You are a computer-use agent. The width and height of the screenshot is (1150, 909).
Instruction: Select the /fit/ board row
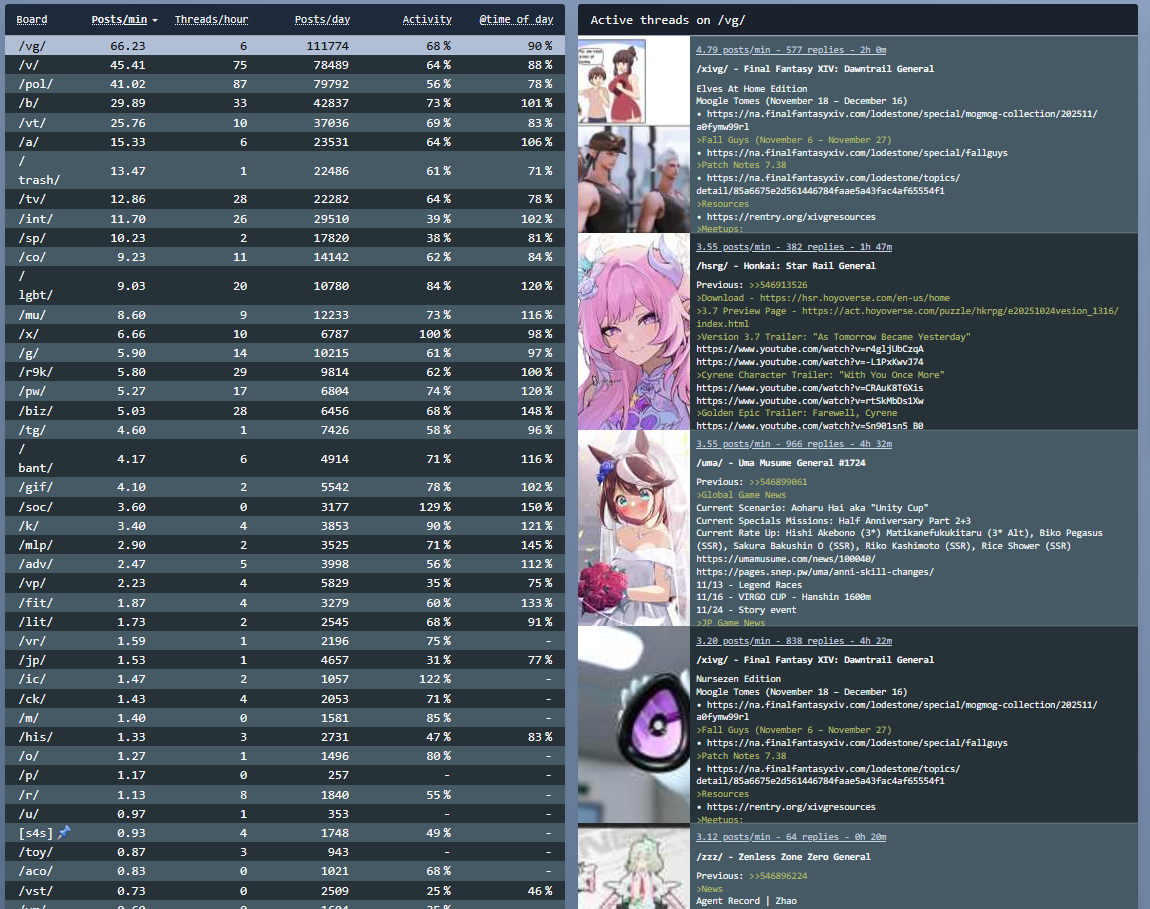pos(285,602)
